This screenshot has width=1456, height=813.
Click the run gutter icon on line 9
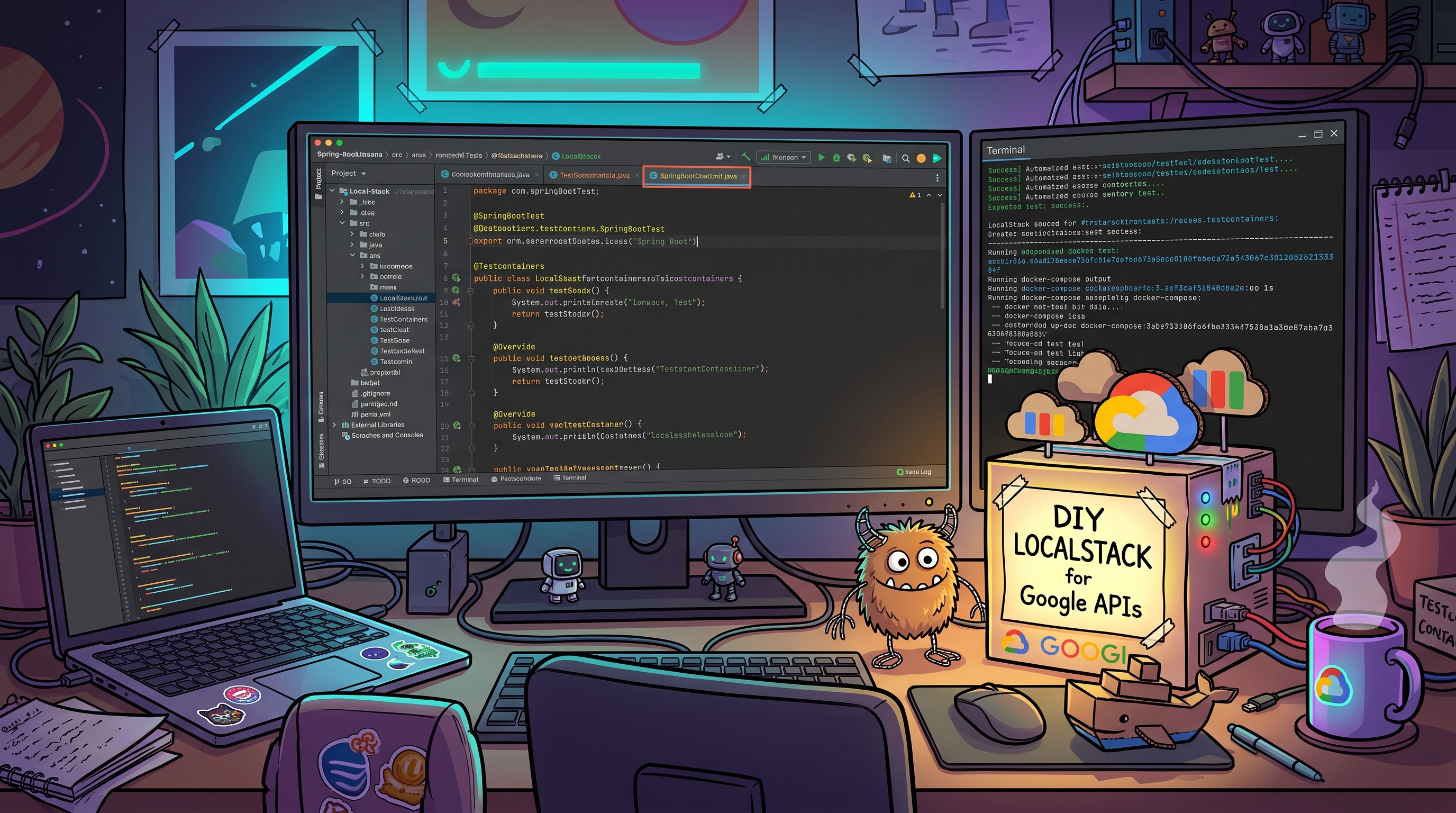(456, 290)
